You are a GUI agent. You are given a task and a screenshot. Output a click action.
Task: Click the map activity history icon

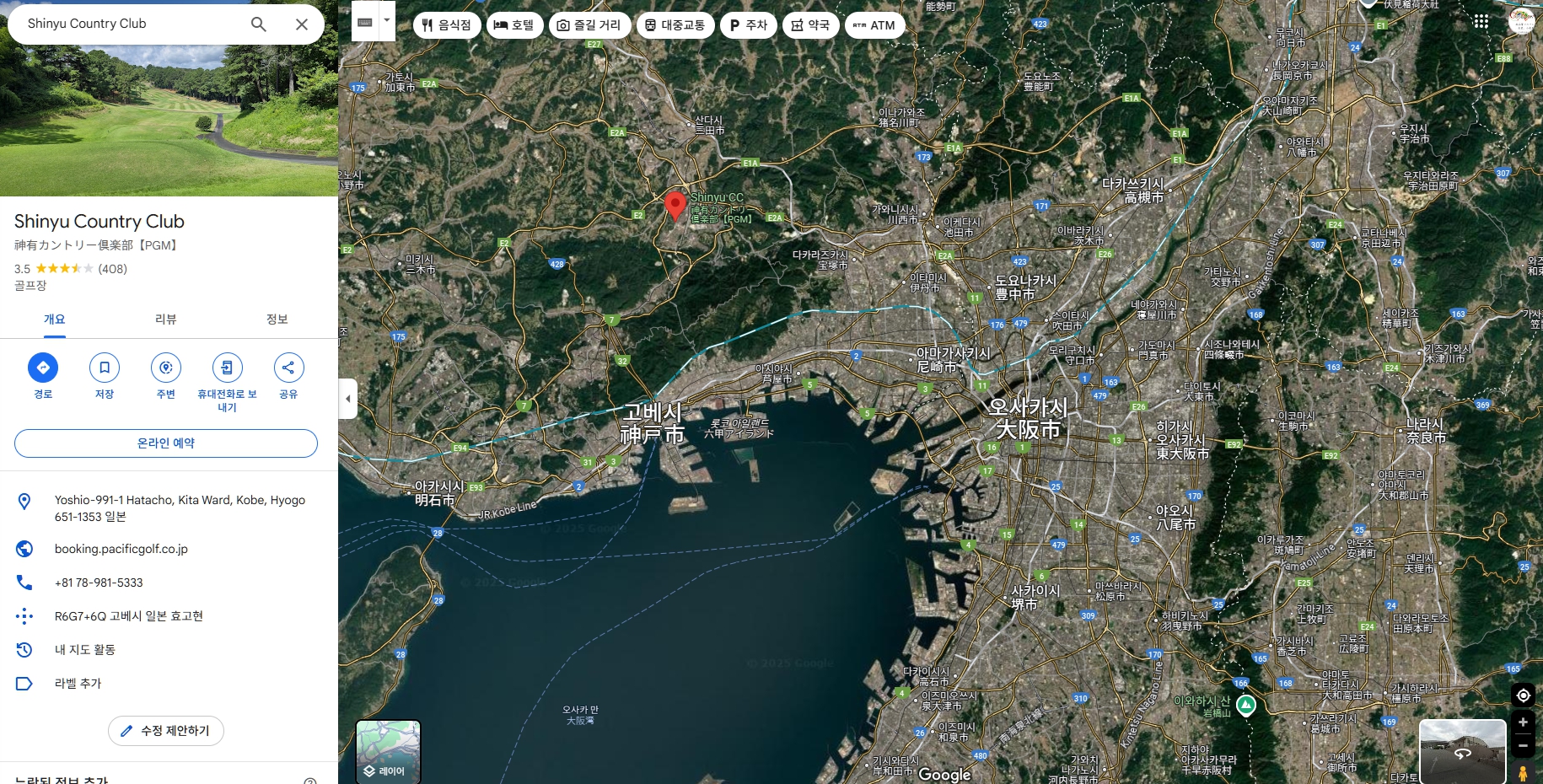click(x=24, y=650)
